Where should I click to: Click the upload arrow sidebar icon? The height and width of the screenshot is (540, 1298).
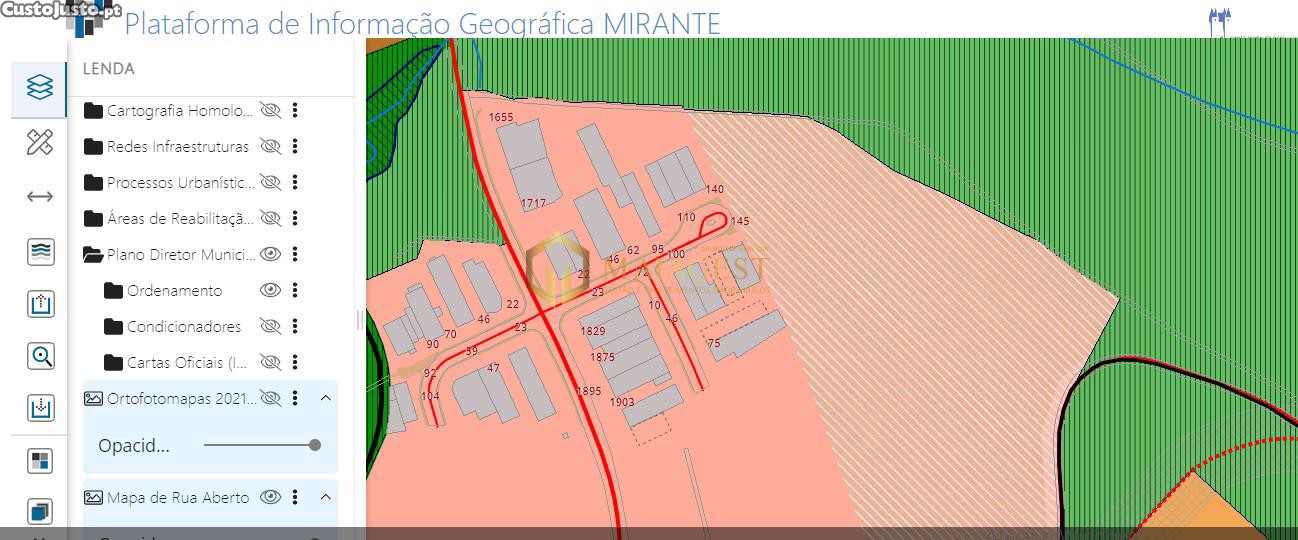tap(41, 304)
